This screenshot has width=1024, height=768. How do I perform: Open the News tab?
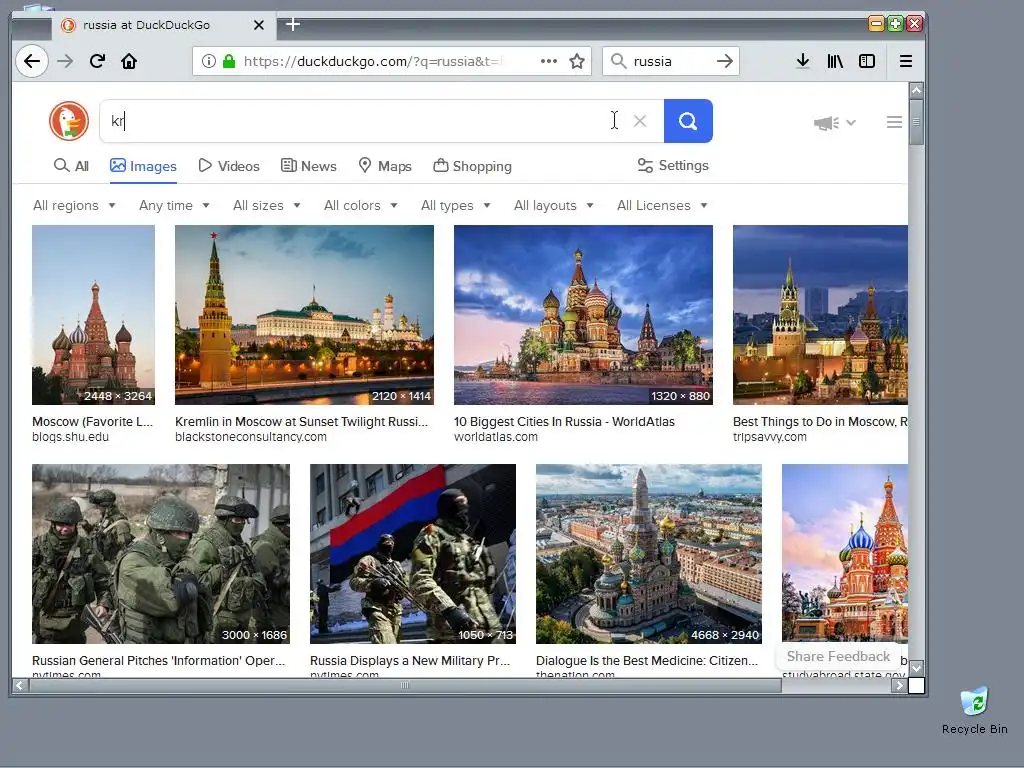point(309,166)
